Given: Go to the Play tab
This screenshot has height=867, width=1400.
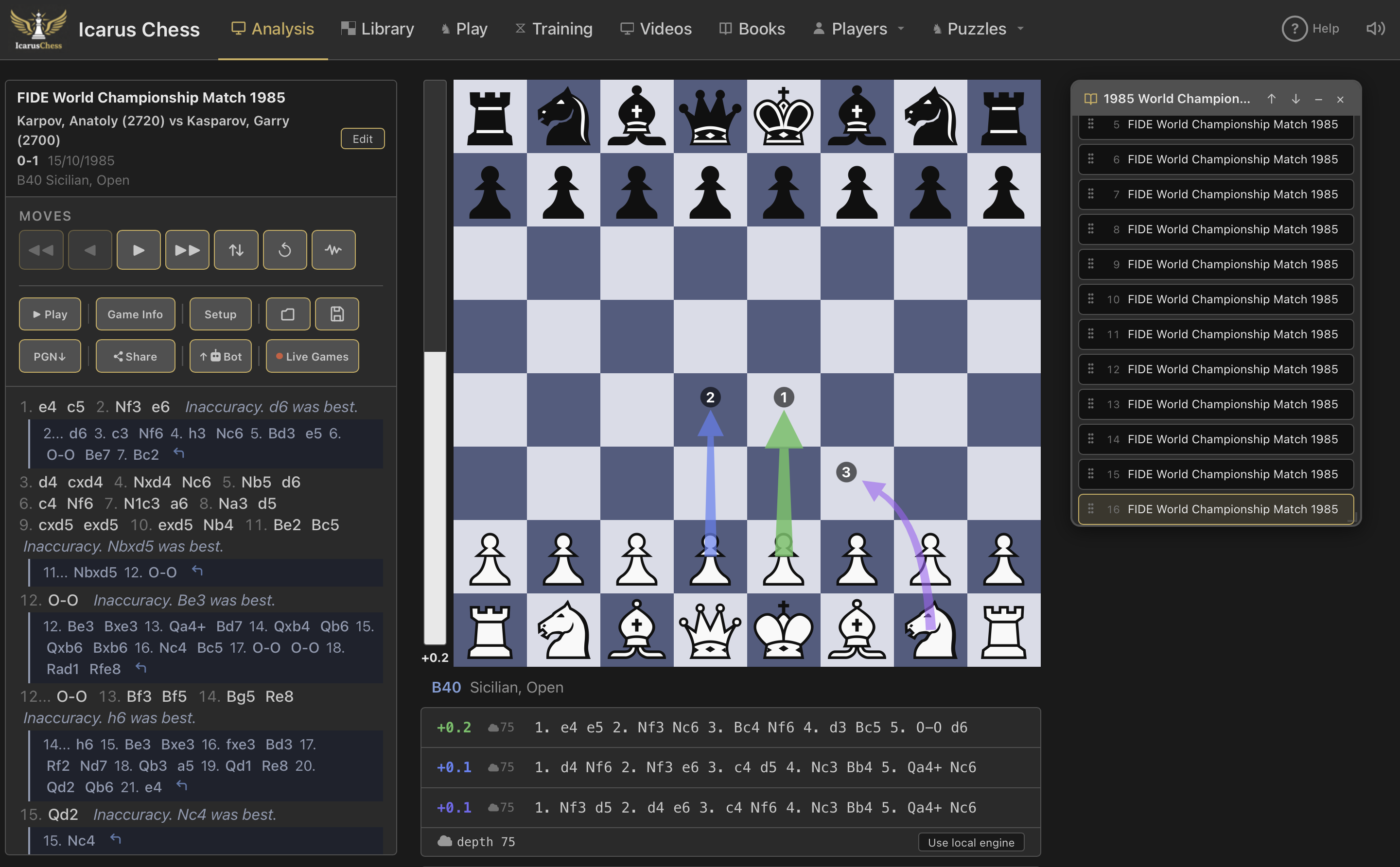Looking at the screenshot, I should (464, 29).
